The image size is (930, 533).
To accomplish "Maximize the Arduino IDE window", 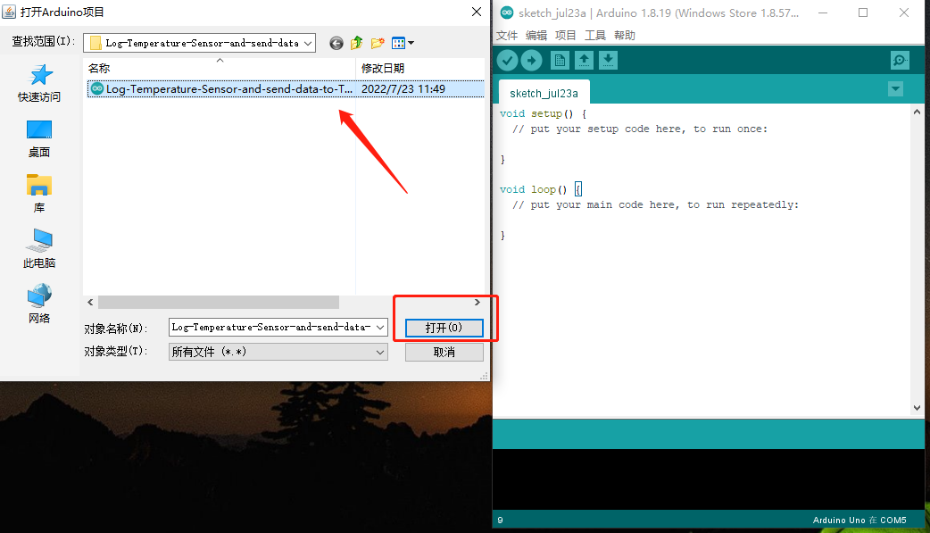I will (x=863, y=12).
